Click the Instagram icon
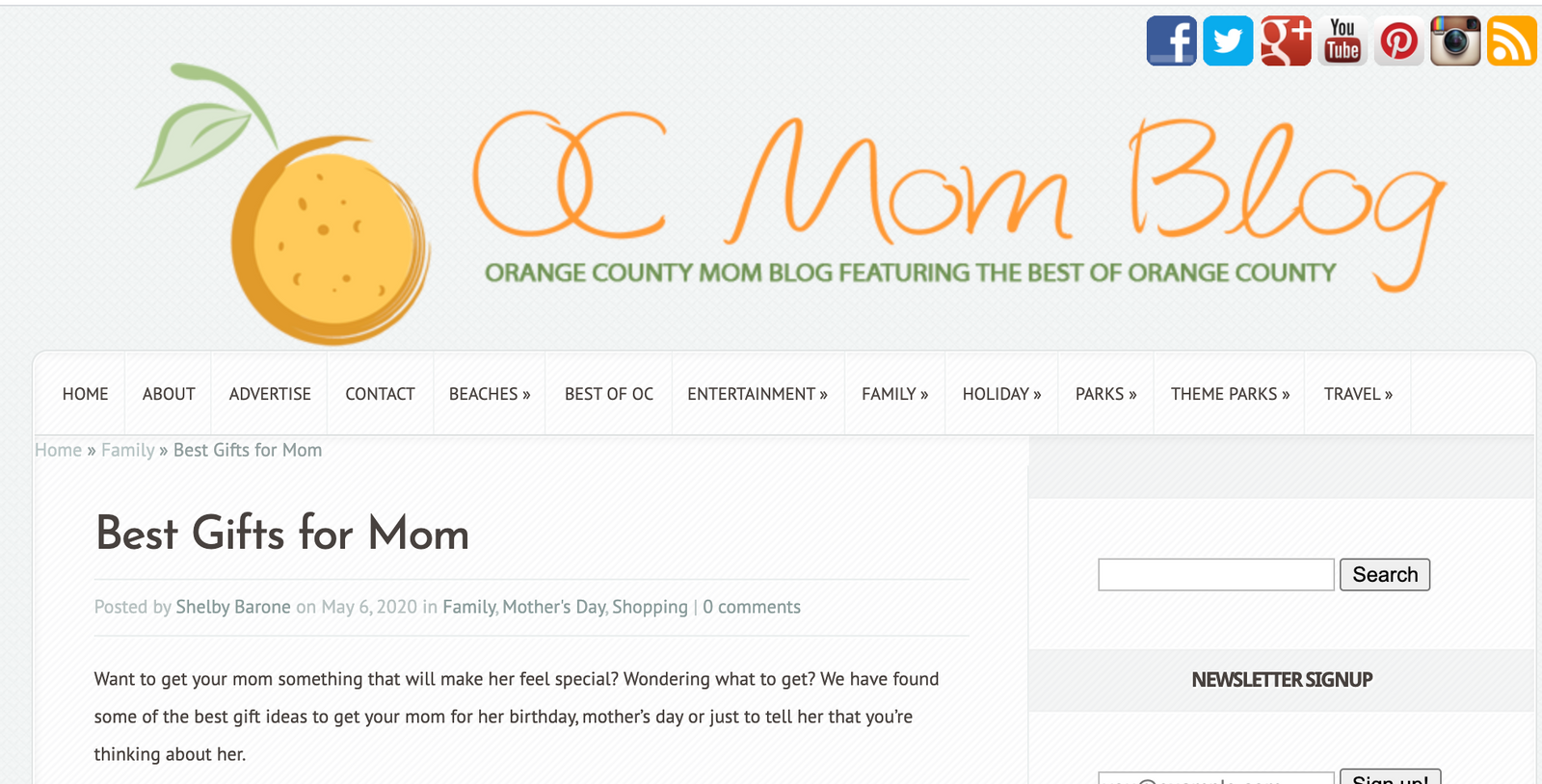This screenshot has height=784, width=1542. point(1455,40)
